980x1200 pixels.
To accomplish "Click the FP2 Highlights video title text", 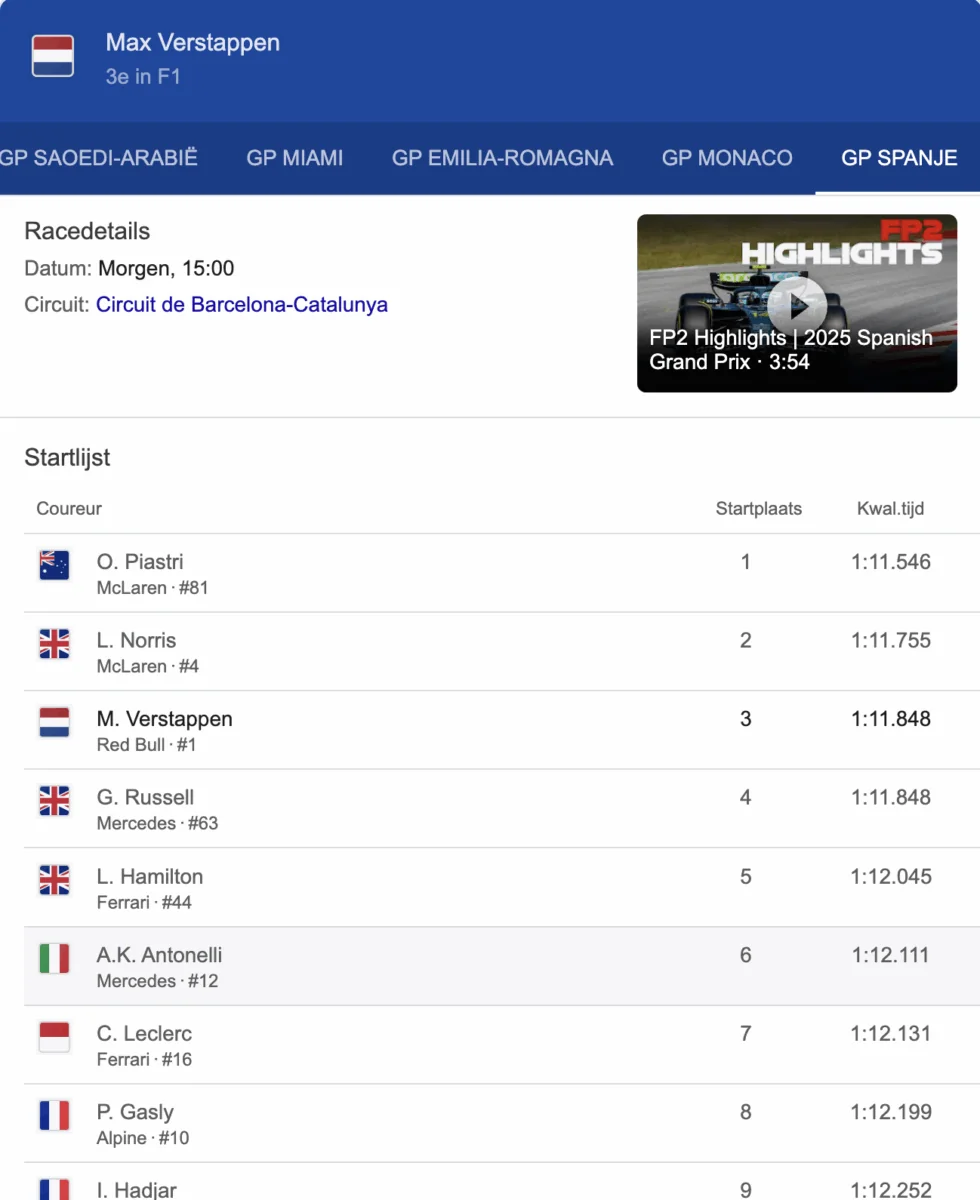I will coord(790,350).
